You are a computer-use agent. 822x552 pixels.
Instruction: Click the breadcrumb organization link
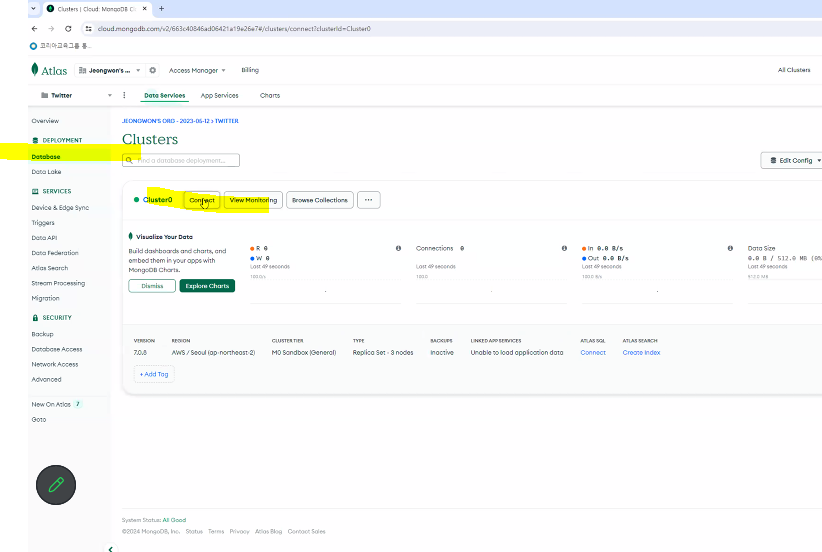(x=166, y=121)
